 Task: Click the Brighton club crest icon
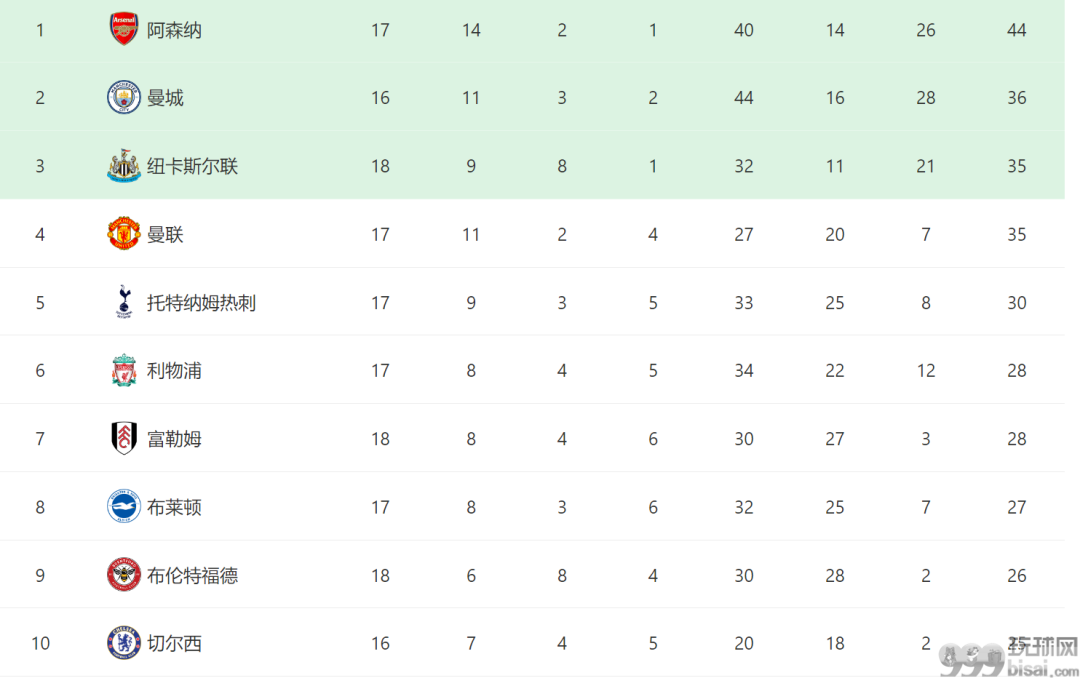point(124,506)
